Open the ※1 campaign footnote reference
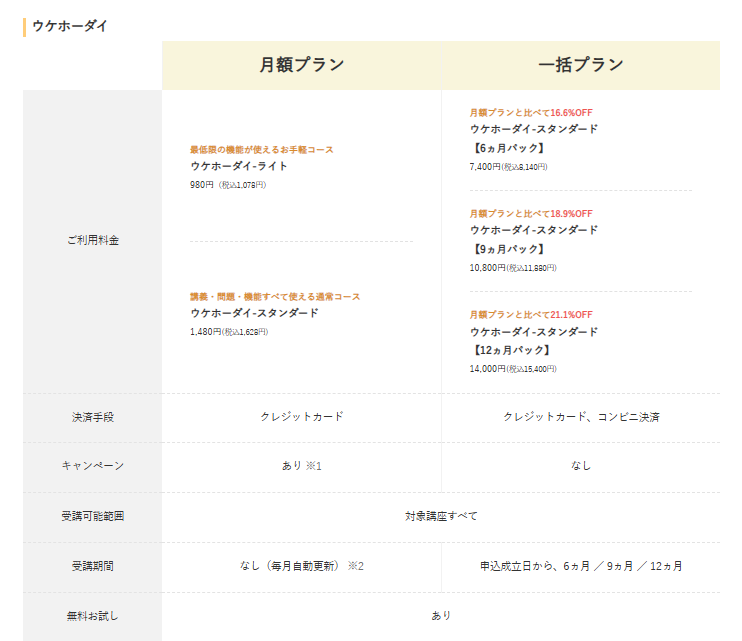Viewport: 742px width, 641px height. click(x=314, y=467)
